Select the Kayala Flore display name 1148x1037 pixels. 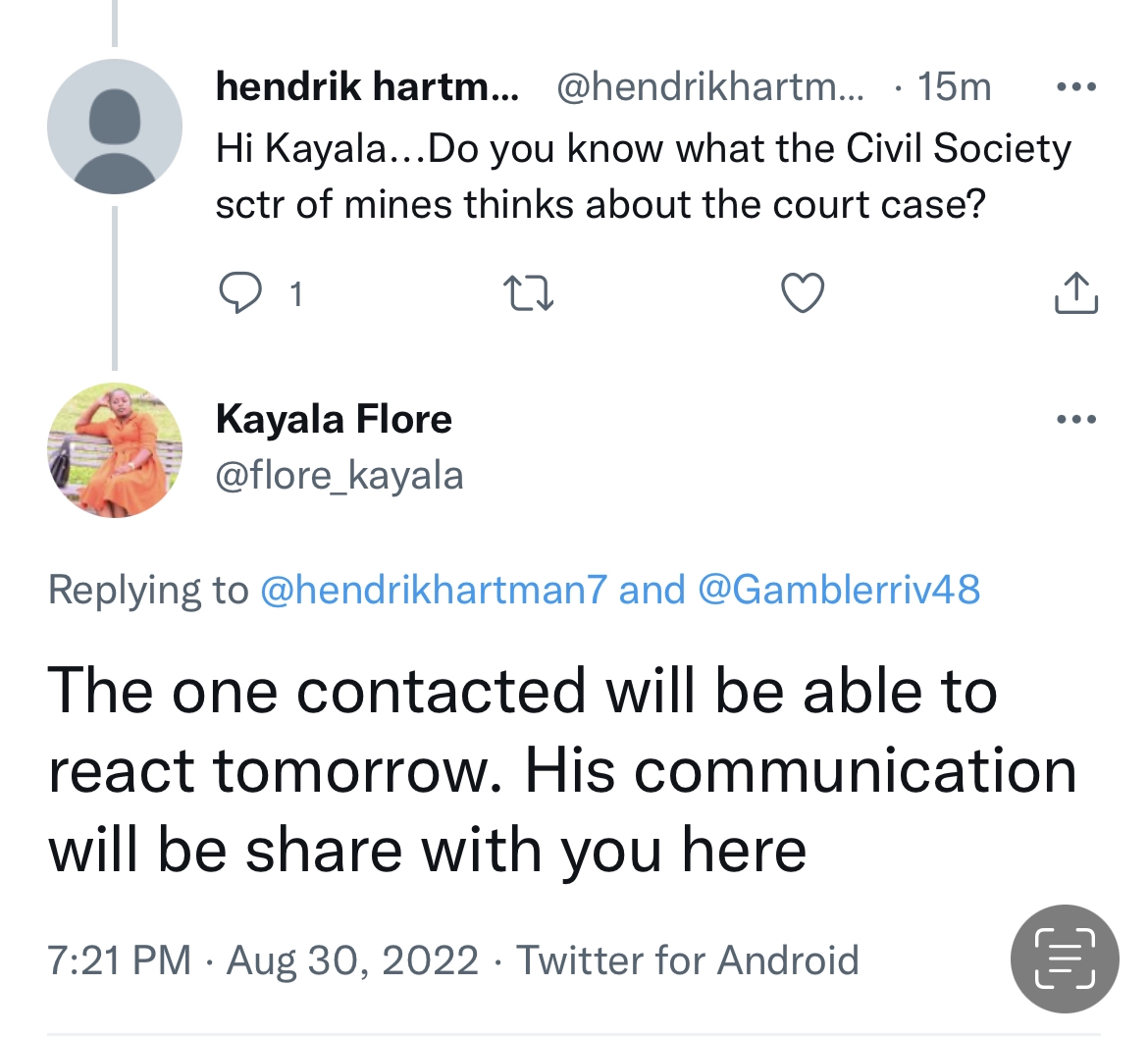click(334, 420)
